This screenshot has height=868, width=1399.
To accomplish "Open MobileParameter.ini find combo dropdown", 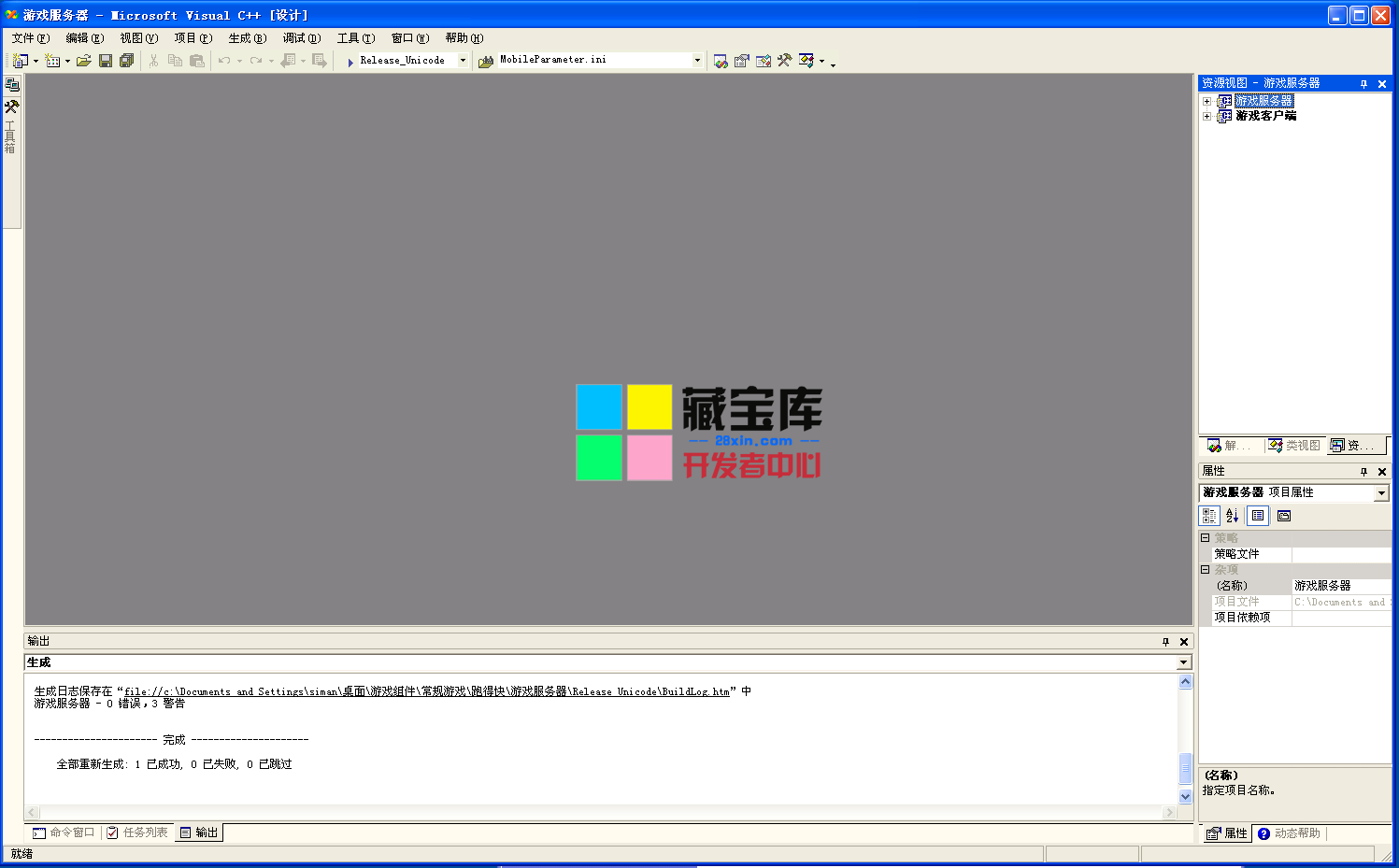I will [697, 60].
